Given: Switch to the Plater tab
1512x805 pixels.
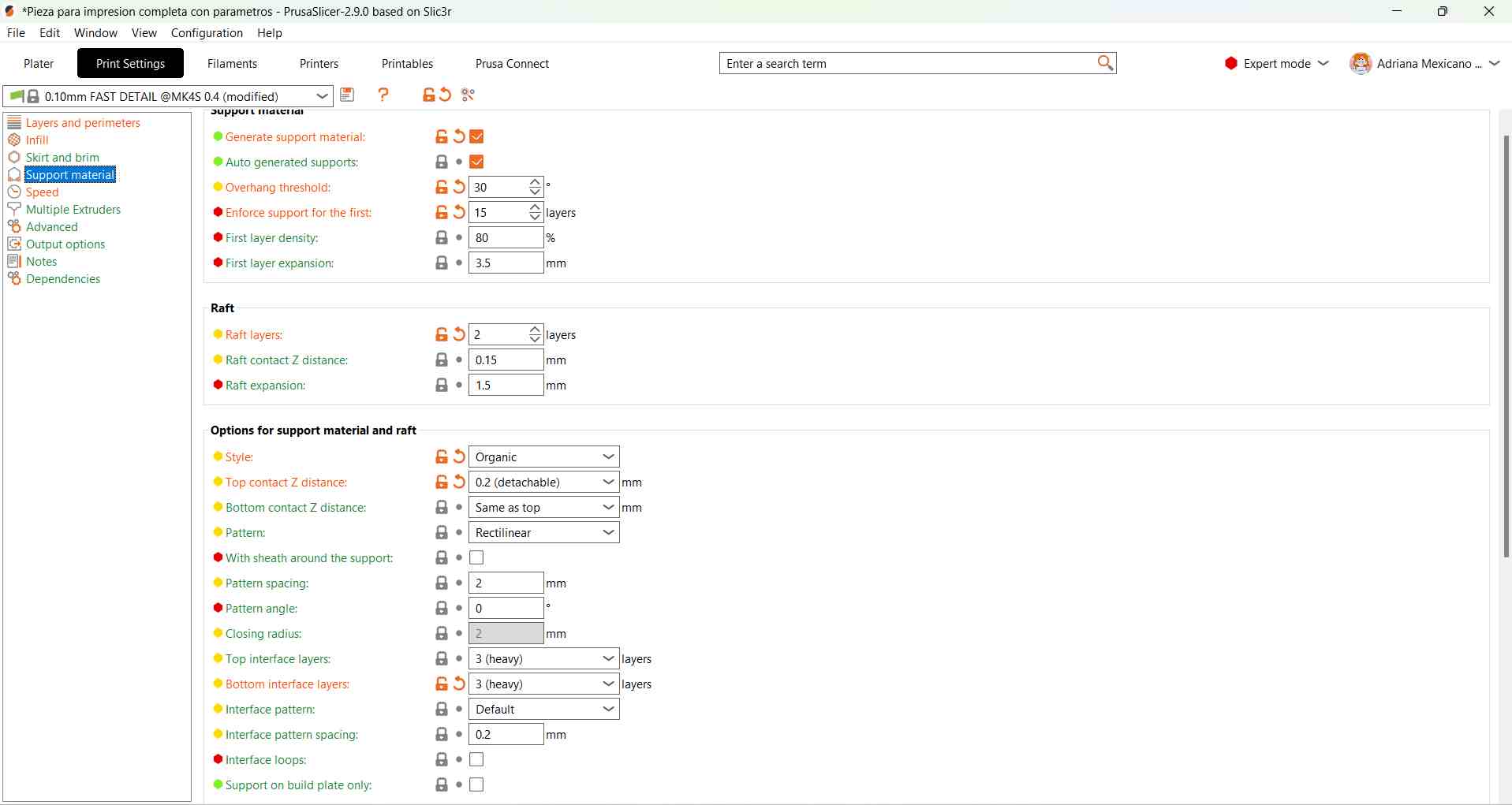Looking at the screenshot, I should coord(39,64).
